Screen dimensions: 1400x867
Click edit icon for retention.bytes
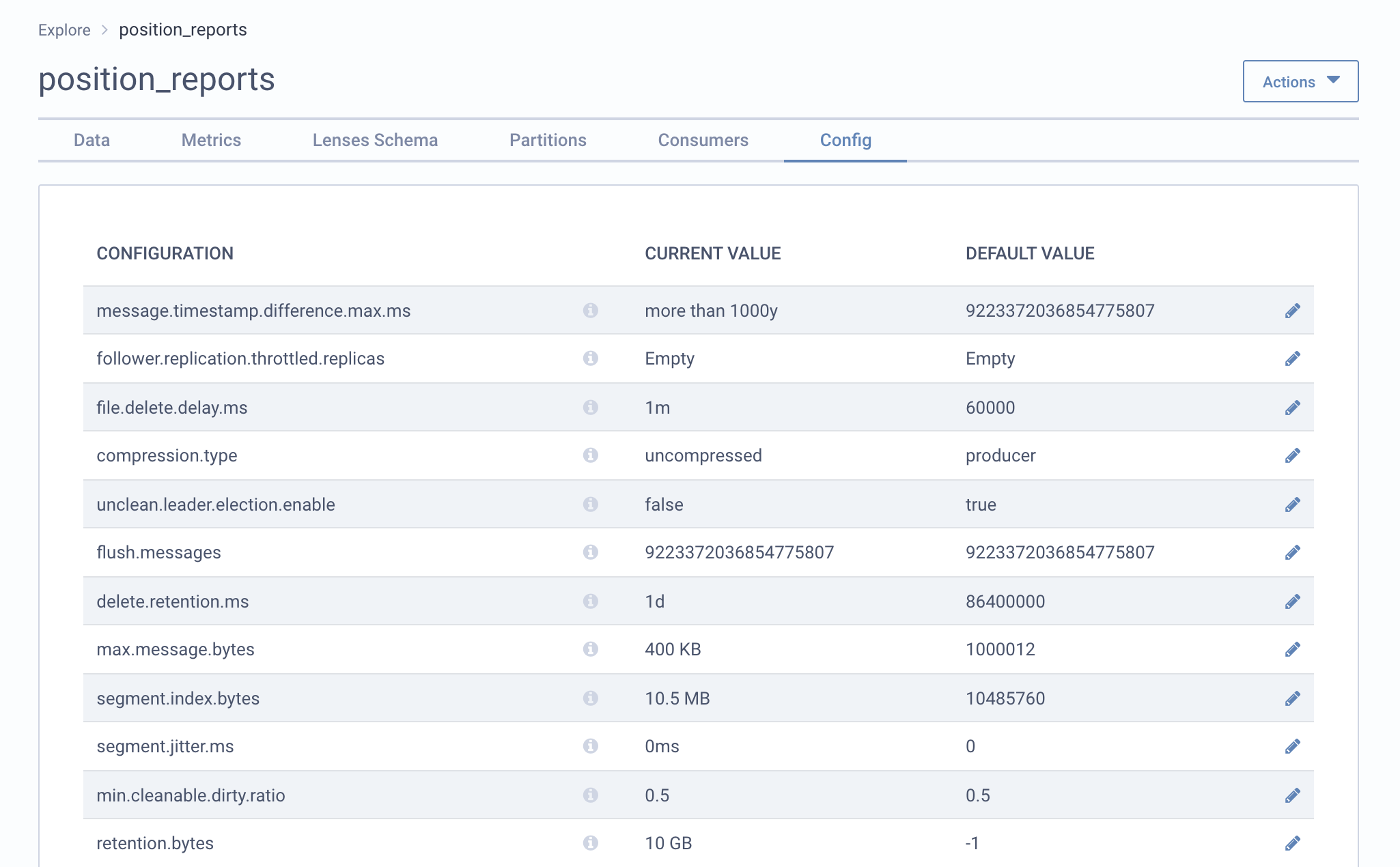(x=1293, y=842)
